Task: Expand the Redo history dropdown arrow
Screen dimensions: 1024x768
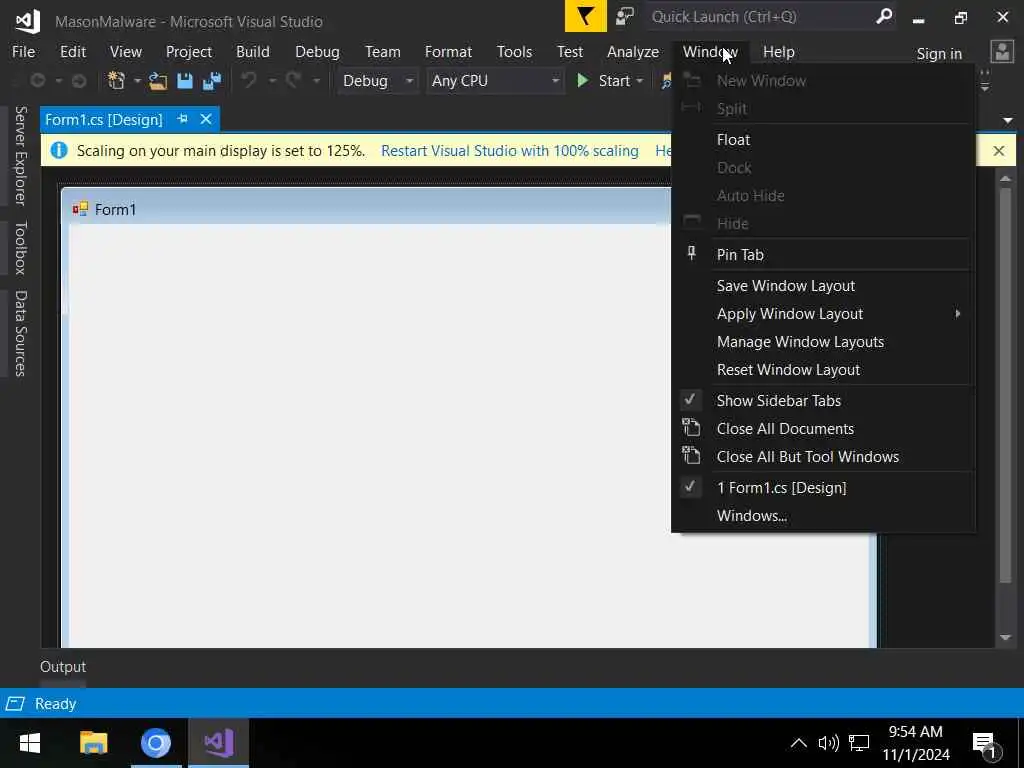Action: click(x=316, y=80)
